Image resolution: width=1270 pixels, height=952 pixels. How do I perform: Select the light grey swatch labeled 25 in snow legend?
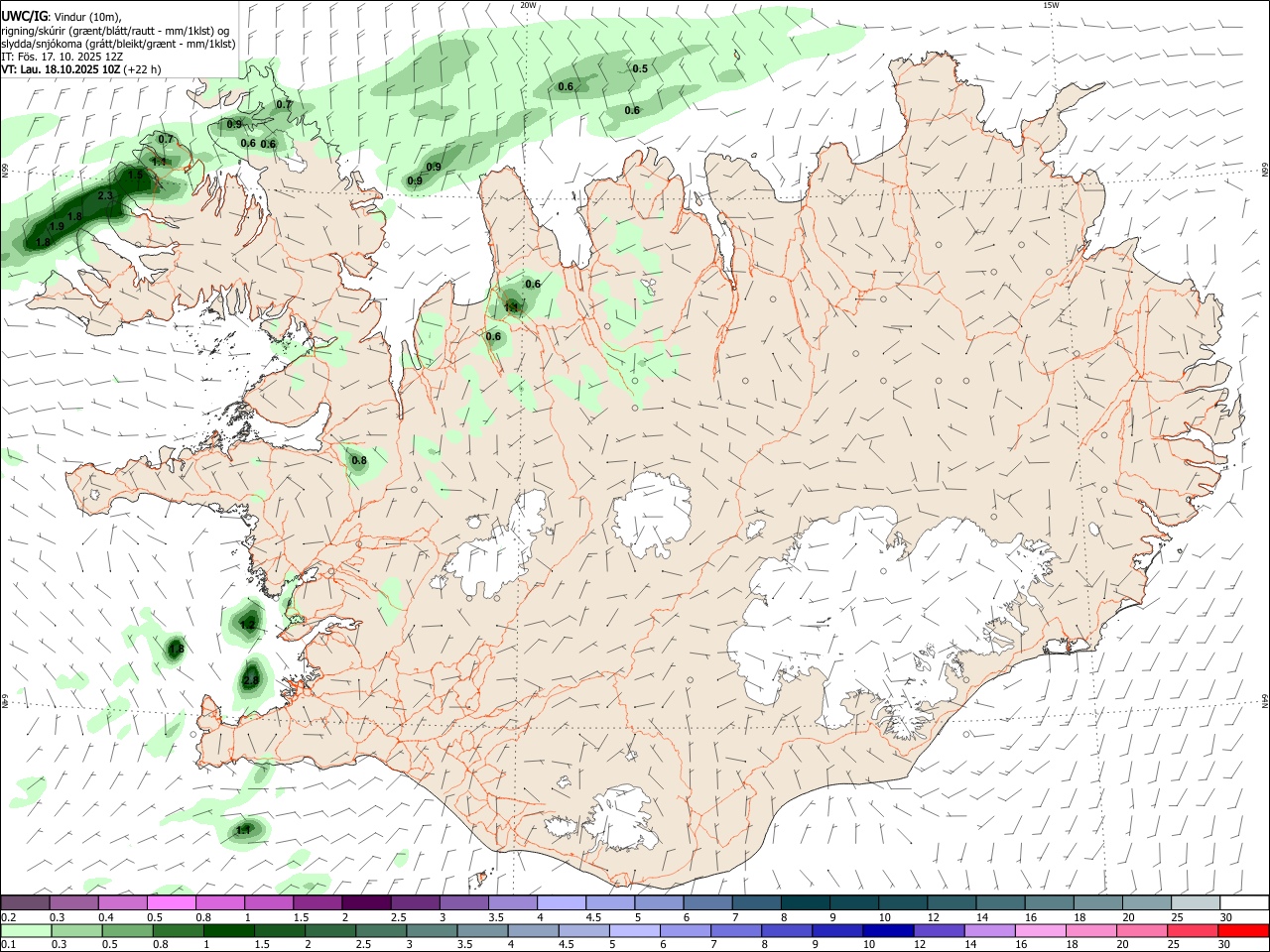pos(1197,902)
